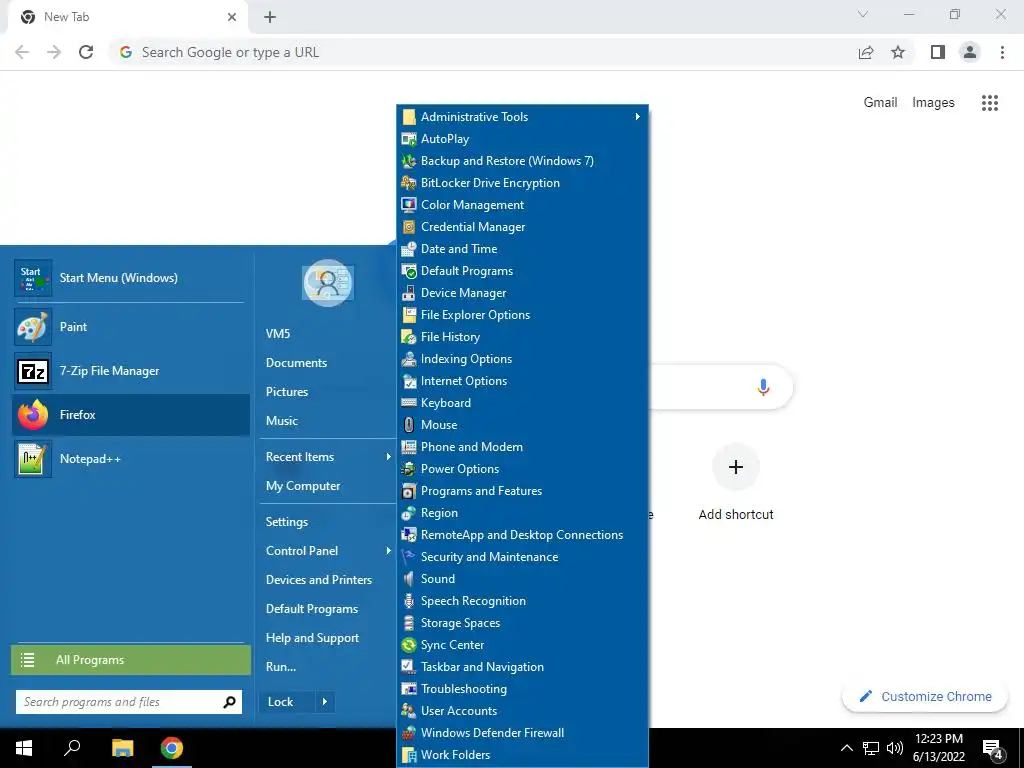1024x768 pixels.
Task: Select File Explorer Options entry
Action: (522, 315)
